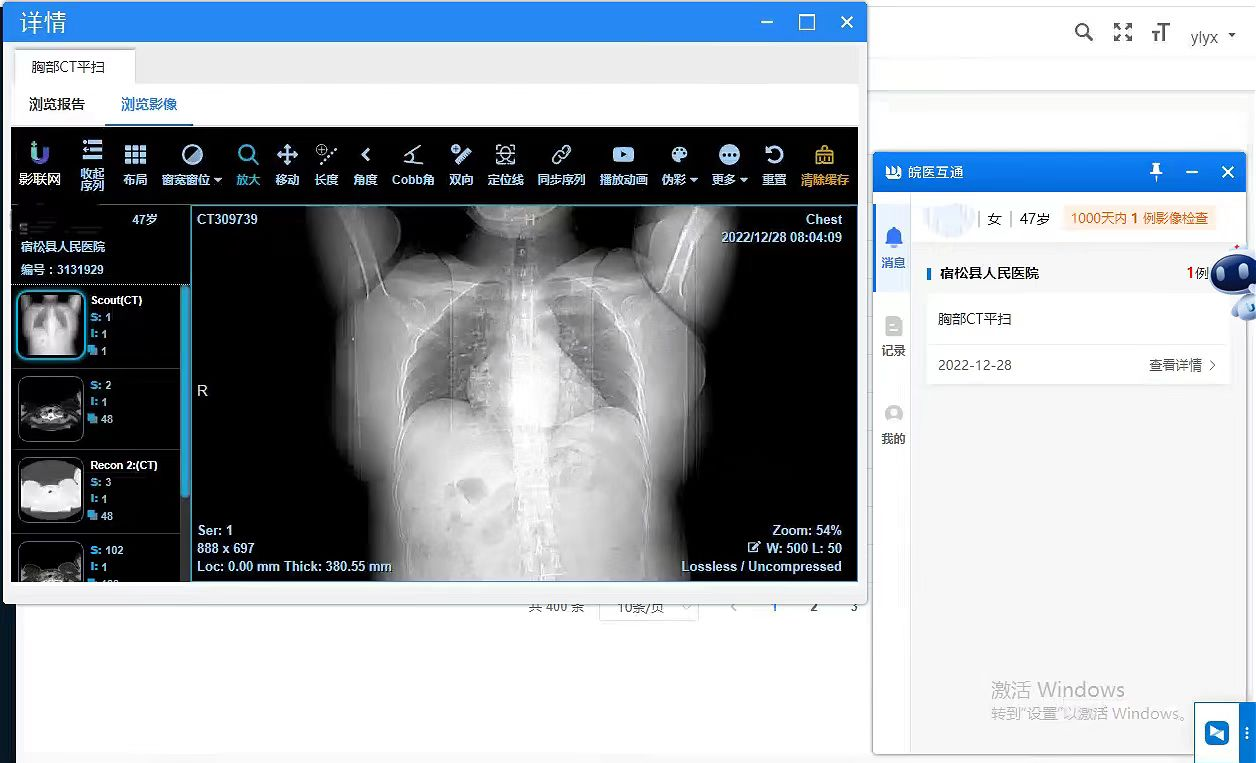
Task: Maximize the 详情 dialog window
Action: pos(807,22)
